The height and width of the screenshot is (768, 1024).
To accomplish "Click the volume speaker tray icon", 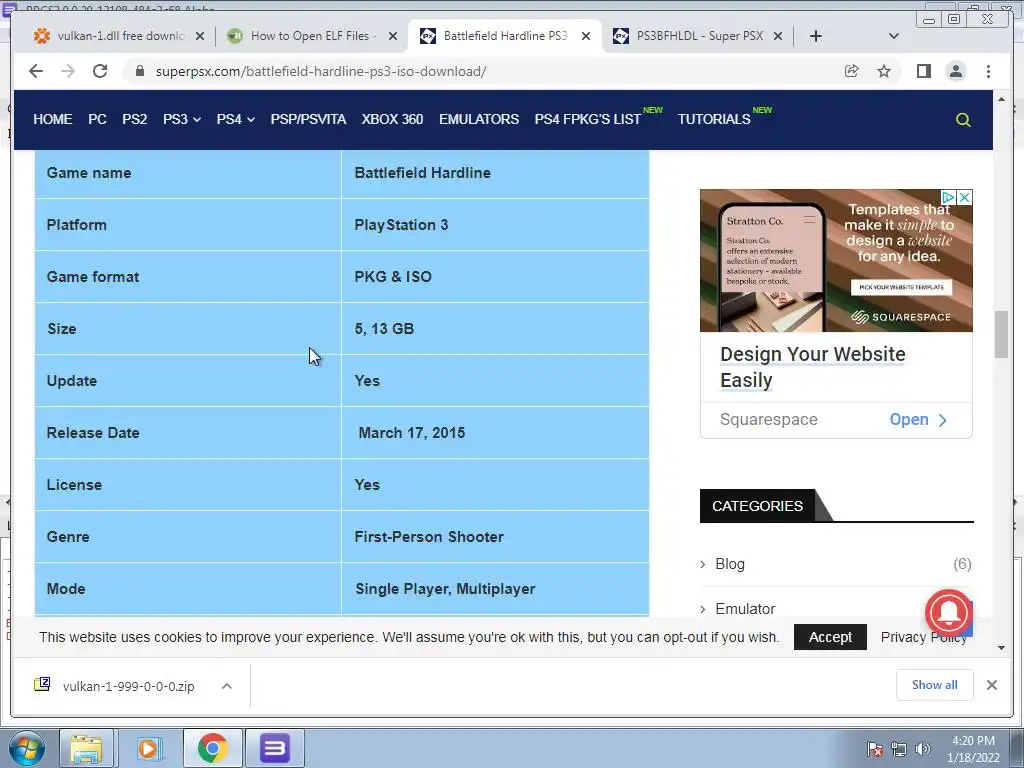I will [923, 750].
